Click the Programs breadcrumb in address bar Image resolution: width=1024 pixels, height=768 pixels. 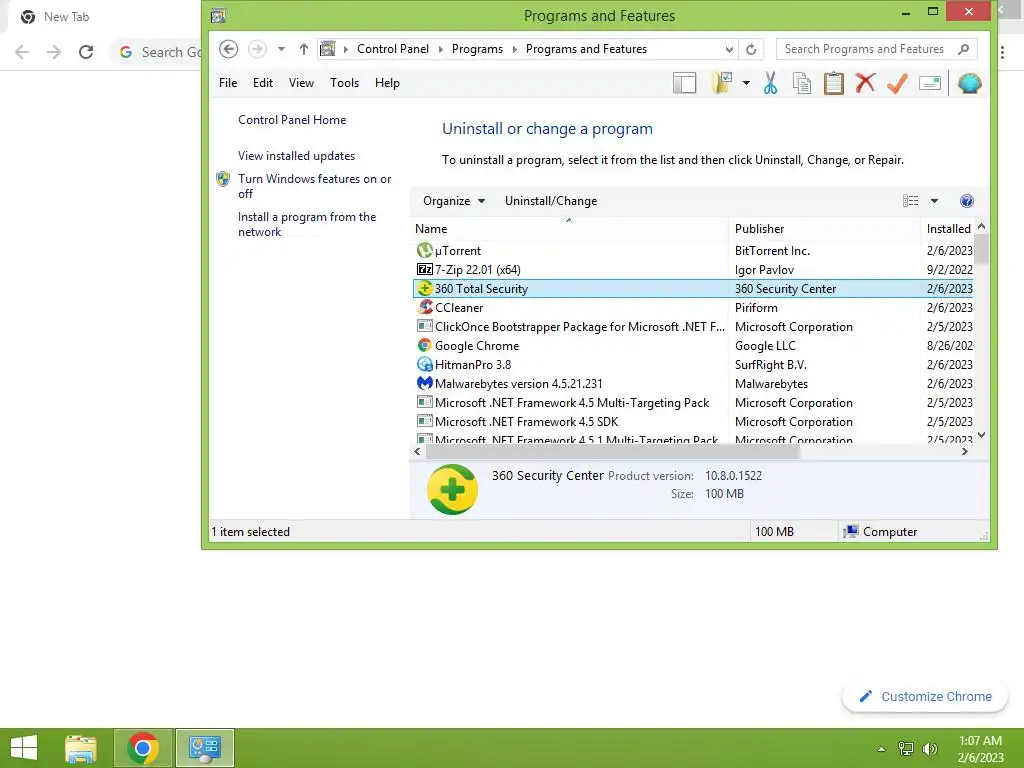[x=477, y=49]
